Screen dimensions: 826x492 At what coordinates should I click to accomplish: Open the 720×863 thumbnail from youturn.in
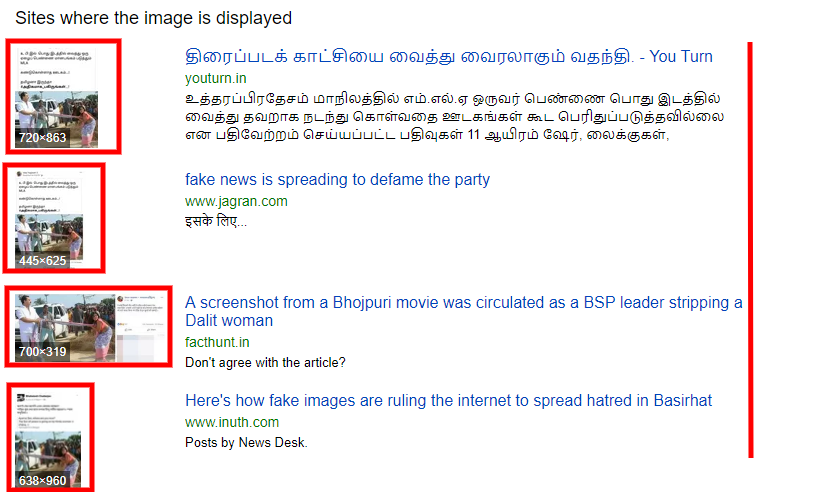click(58, 98)
